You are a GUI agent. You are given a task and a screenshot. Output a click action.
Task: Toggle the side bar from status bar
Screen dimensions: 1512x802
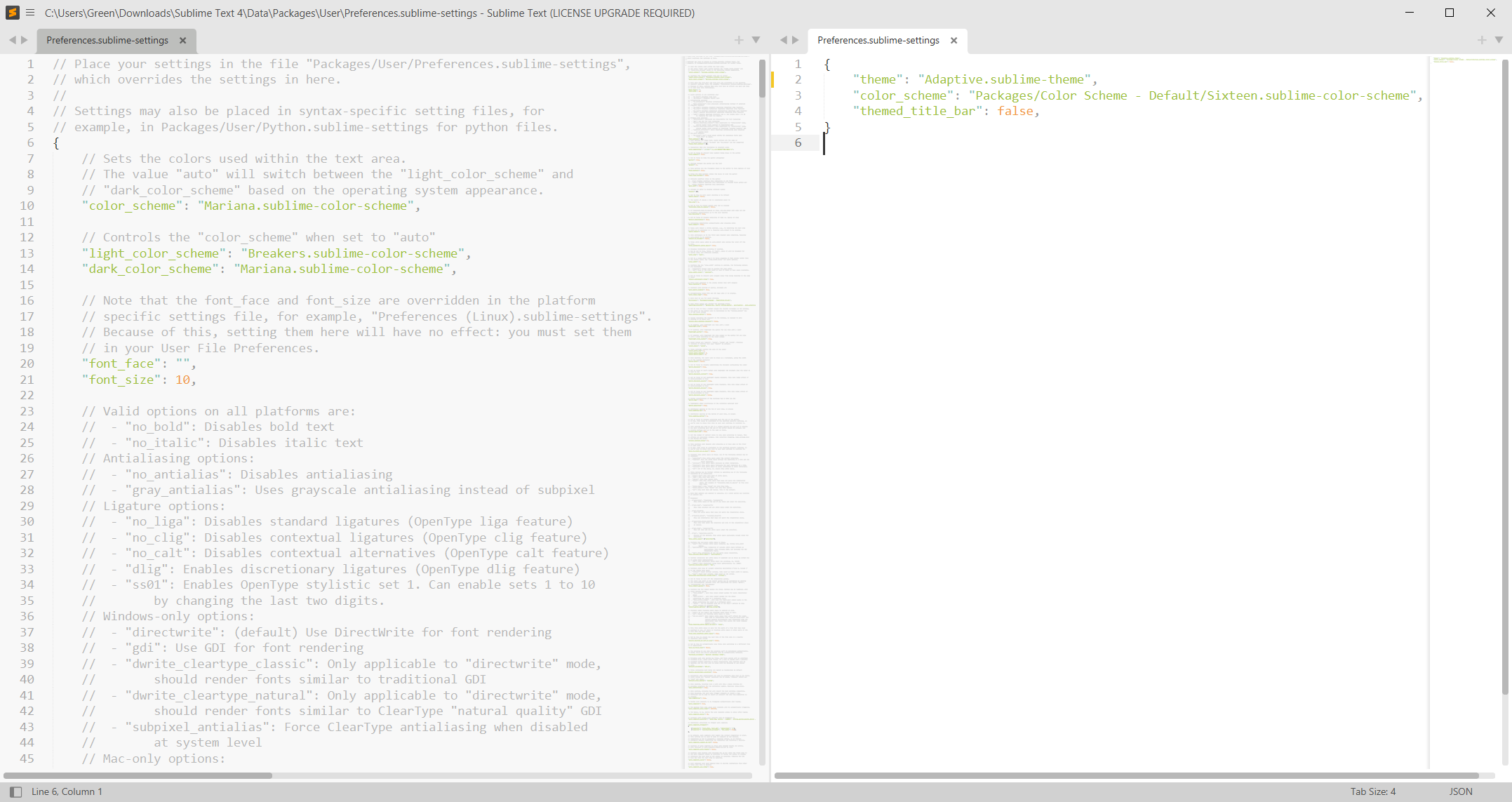(15, 791)
